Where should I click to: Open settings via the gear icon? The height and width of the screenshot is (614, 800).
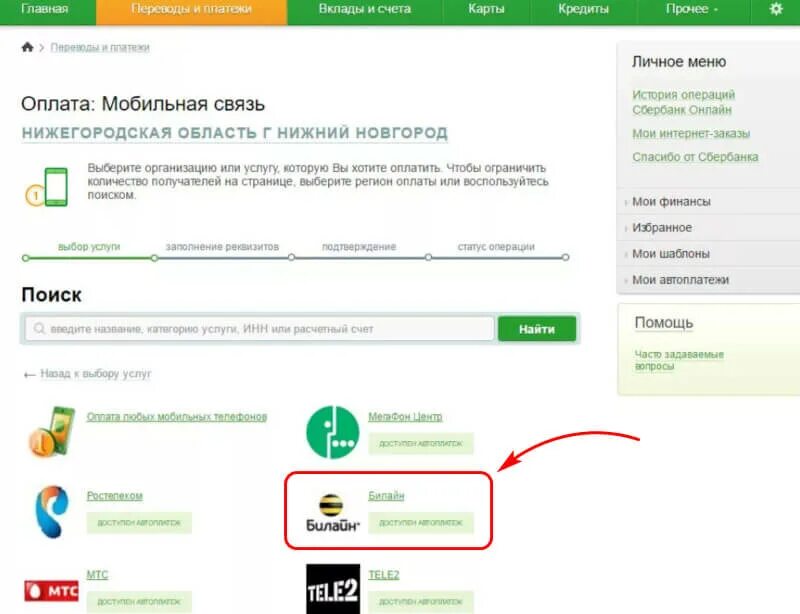[776, 9]
